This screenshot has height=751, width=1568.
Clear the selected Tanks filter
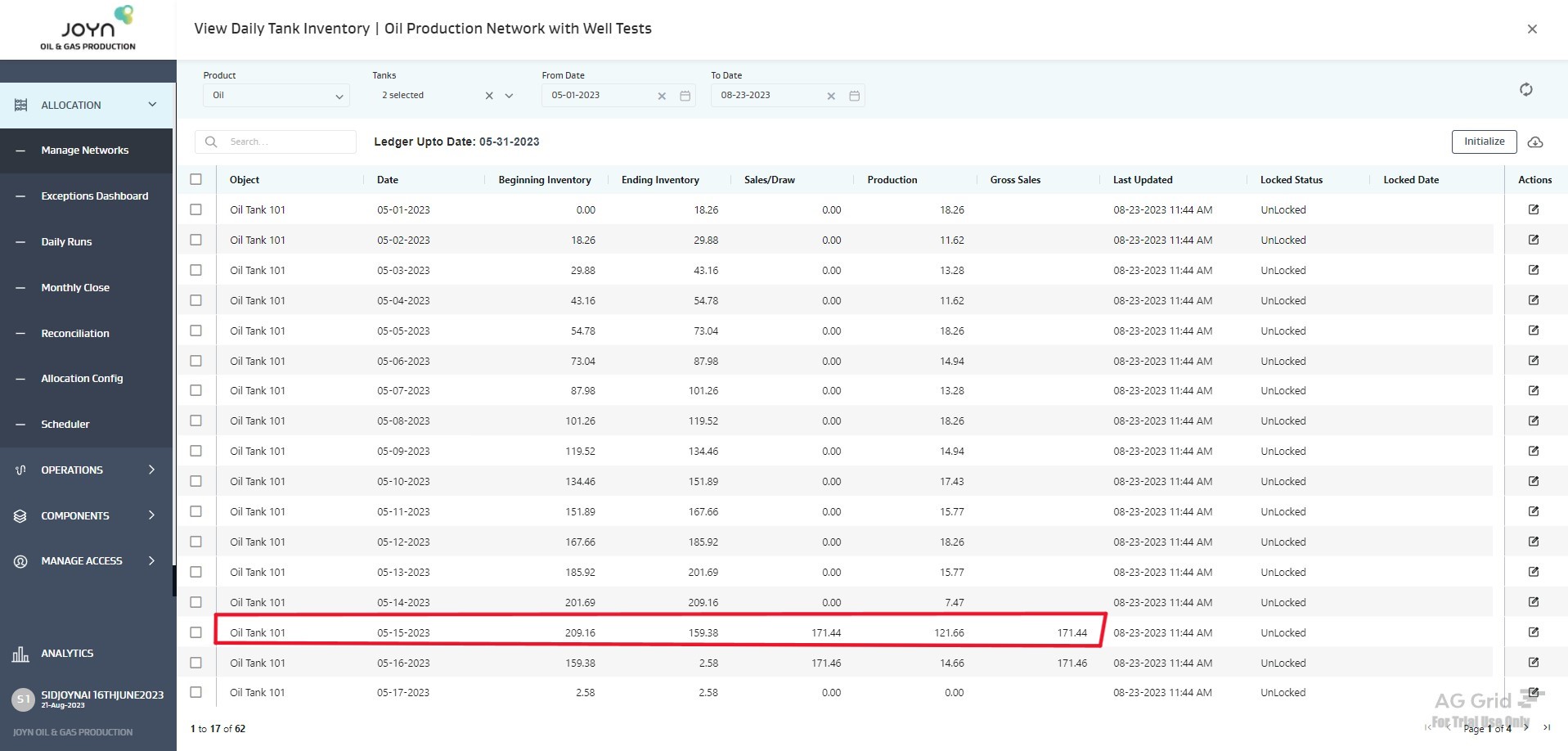coord(489,96)
